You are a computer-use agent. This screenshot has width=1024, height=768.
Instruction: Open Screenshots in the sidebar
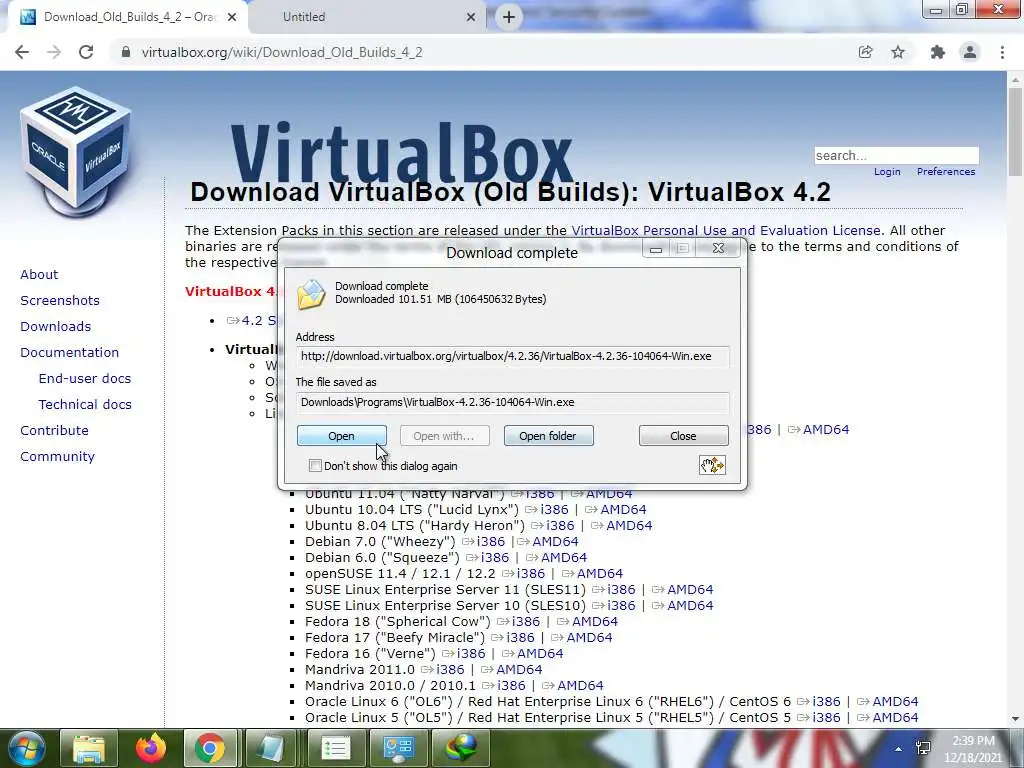coord(60,300)
